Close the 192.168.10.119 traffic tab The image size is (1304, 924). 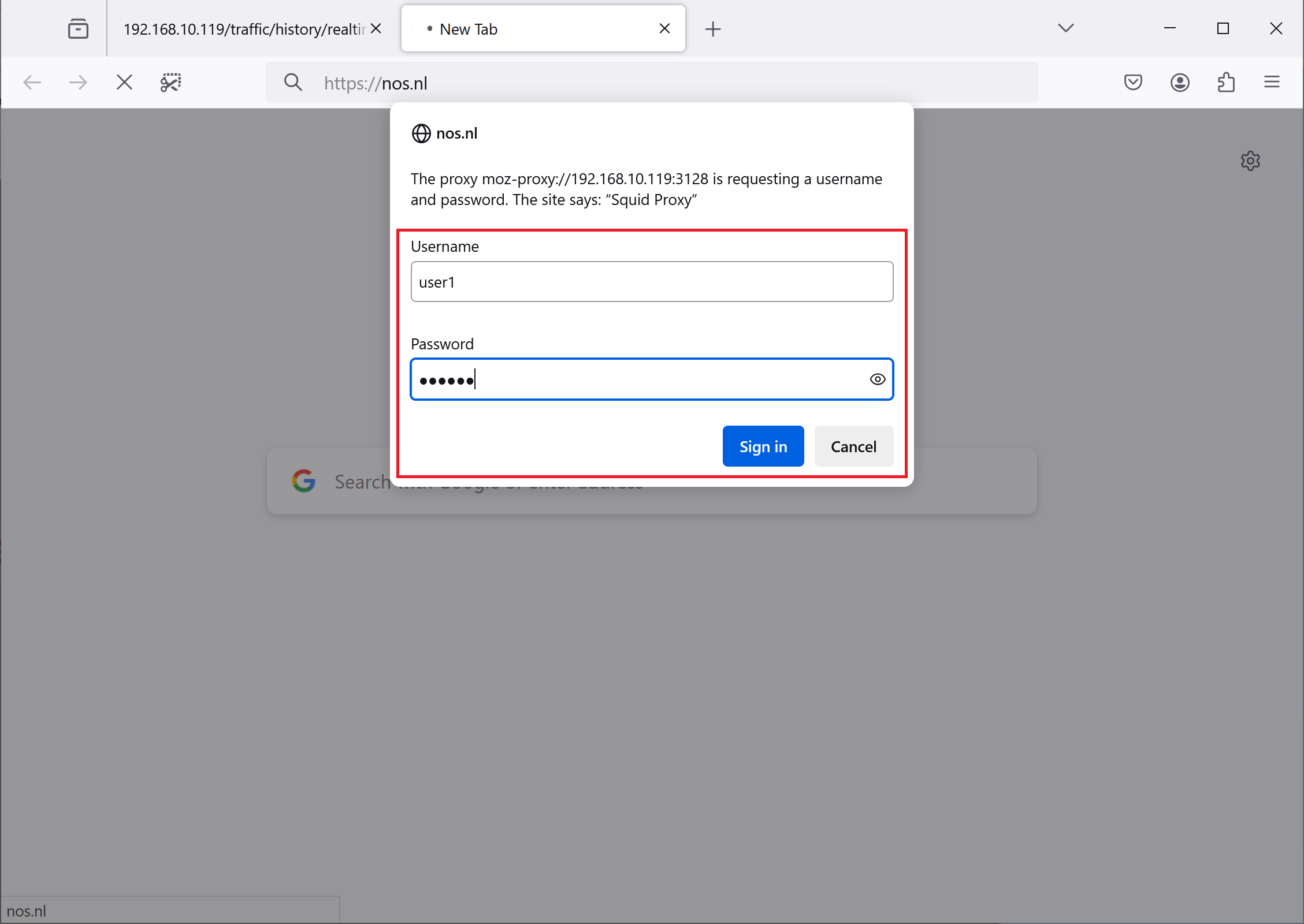pos(376,28)
